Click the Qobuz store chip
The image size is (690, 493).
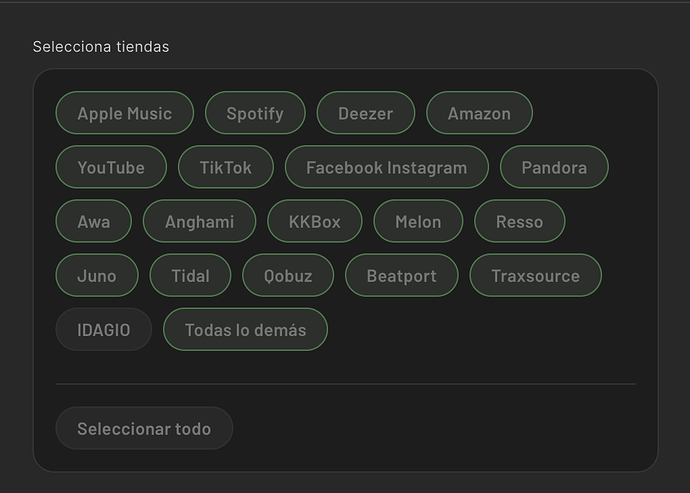click(288, 275)
